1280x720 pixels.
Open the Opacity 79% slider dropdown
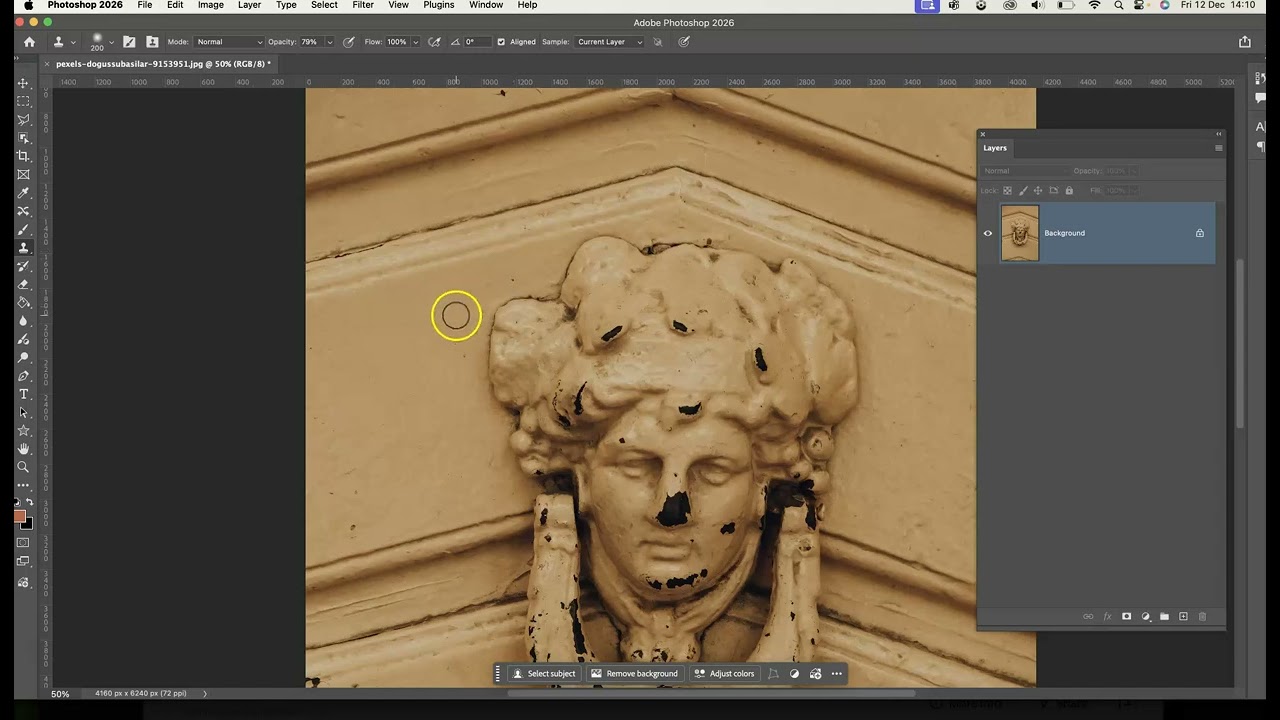coord(330,42)
